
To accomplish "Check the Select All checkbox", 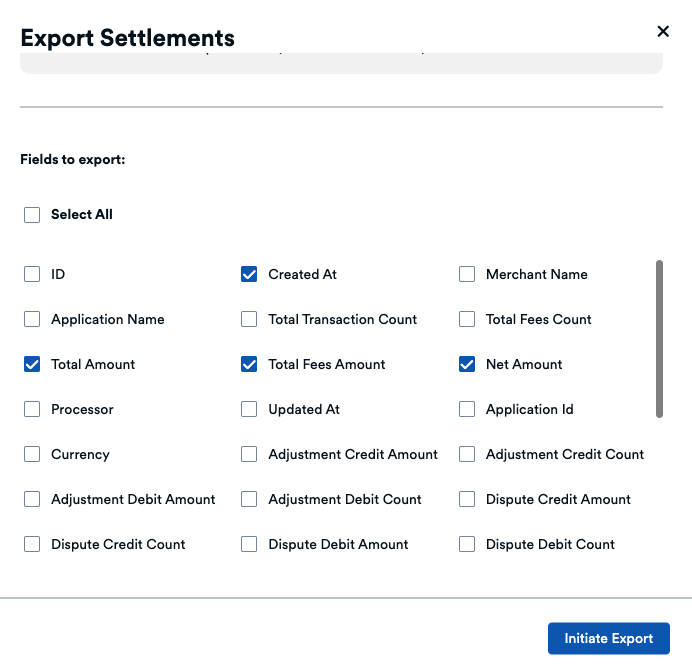I will coord(32,215).
